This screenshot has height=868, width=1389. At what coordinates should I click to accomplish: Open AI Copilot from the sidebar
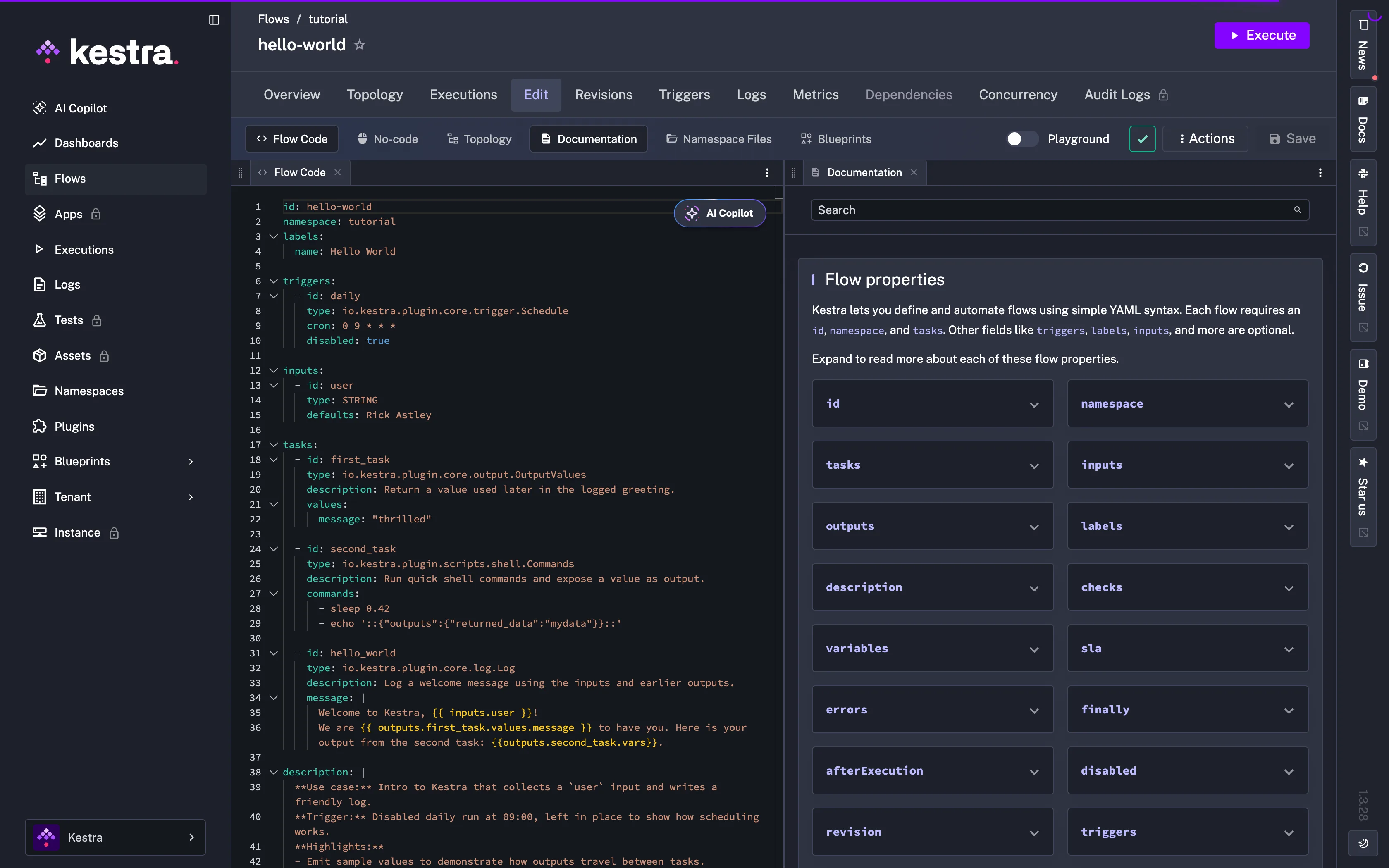115,108
